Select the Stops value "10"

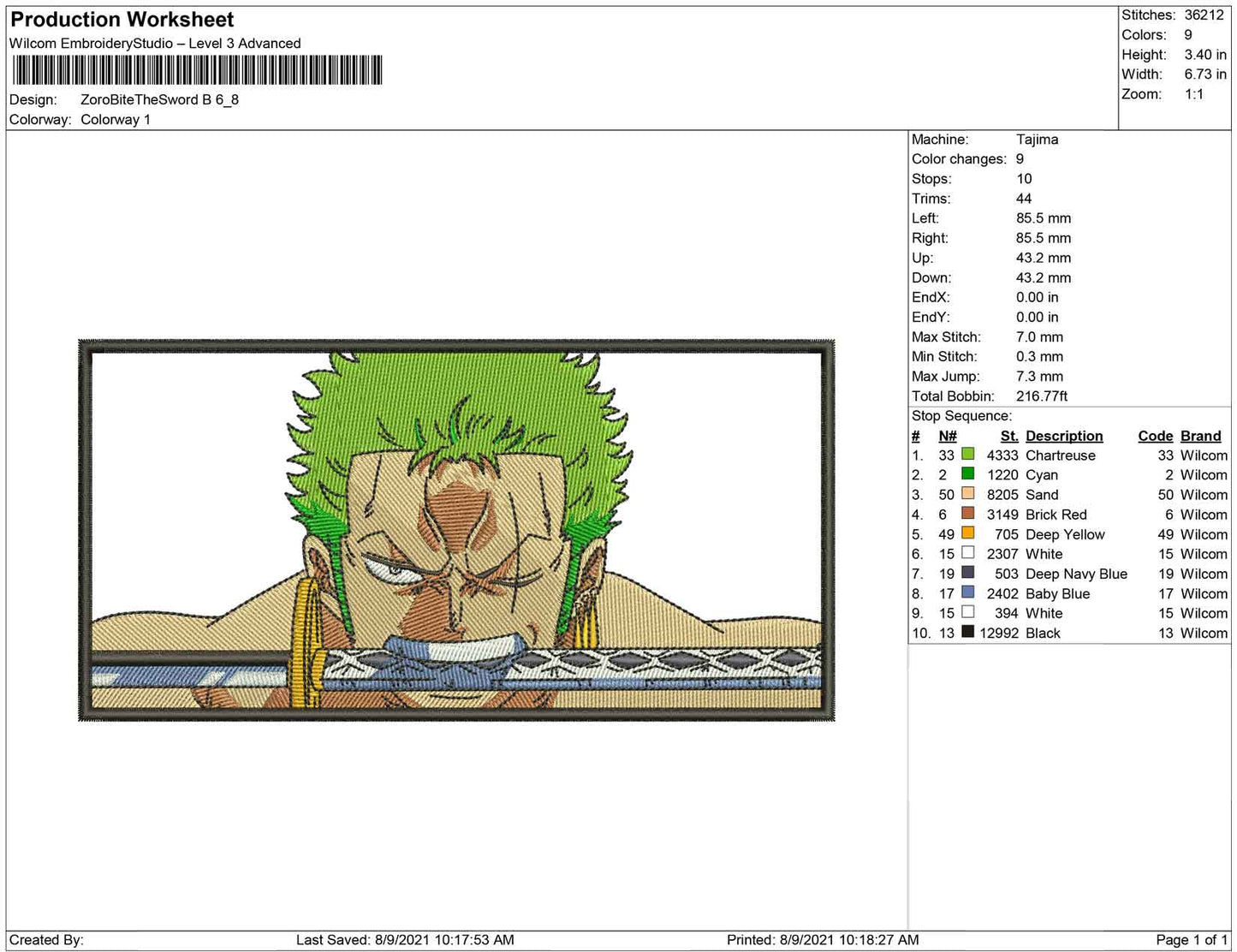point(1024,179)
